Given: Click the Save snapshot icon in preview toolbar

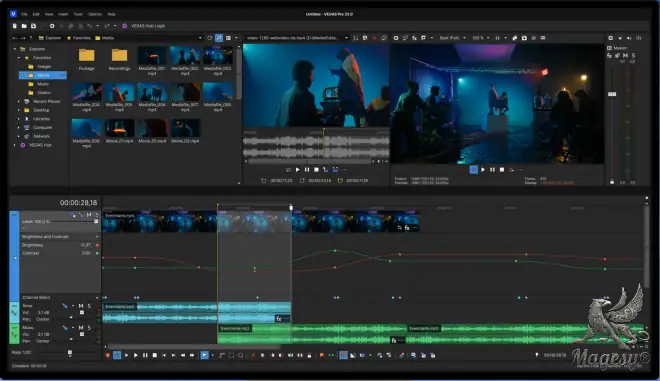Looking at the screenshot, I should pos(524,38).
